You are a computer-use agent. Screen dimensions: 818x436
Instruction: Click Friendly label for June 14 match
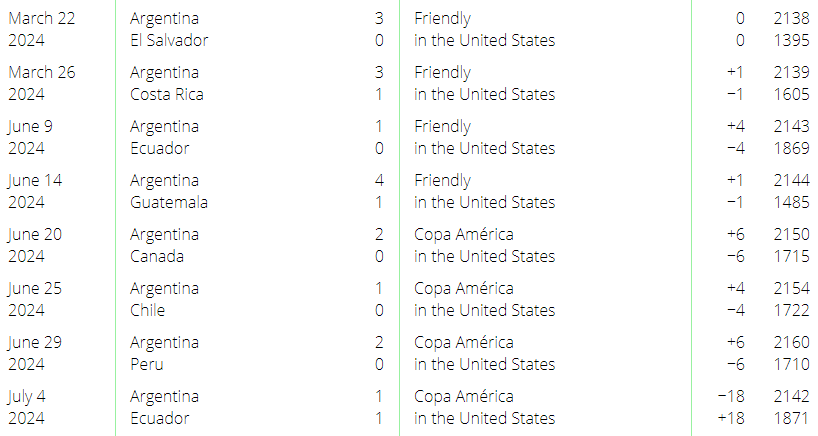click(442, 180)
